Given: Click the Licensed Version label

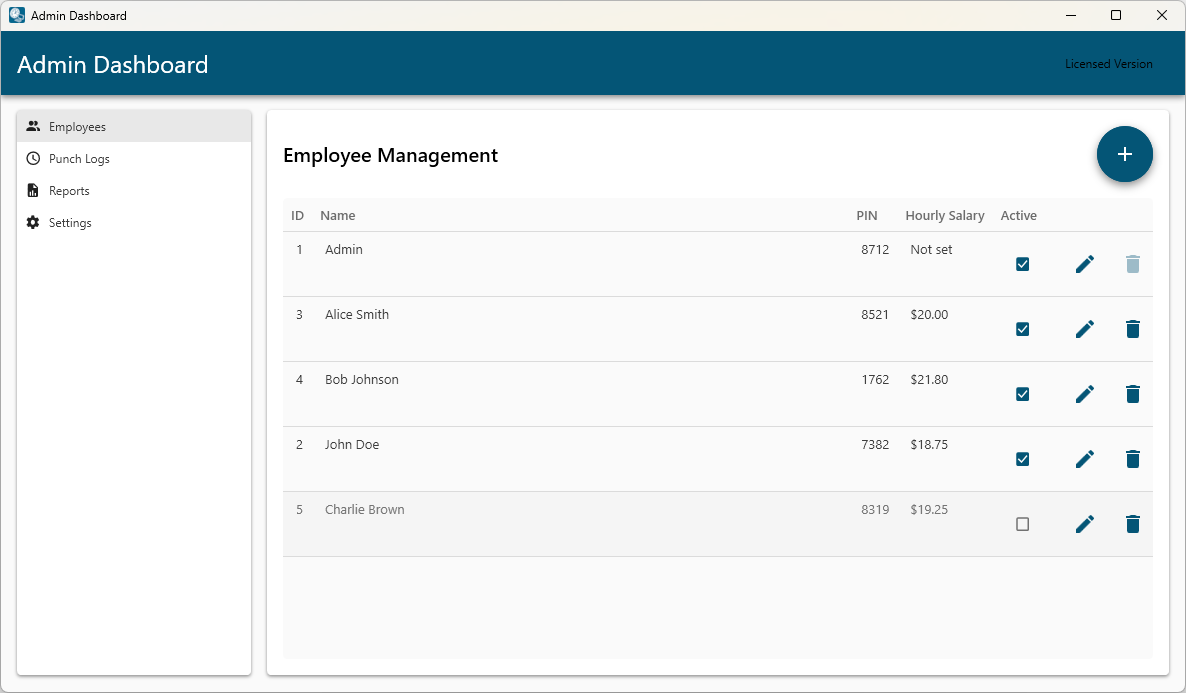Looking at the screenshot, I should point(1108,63).
